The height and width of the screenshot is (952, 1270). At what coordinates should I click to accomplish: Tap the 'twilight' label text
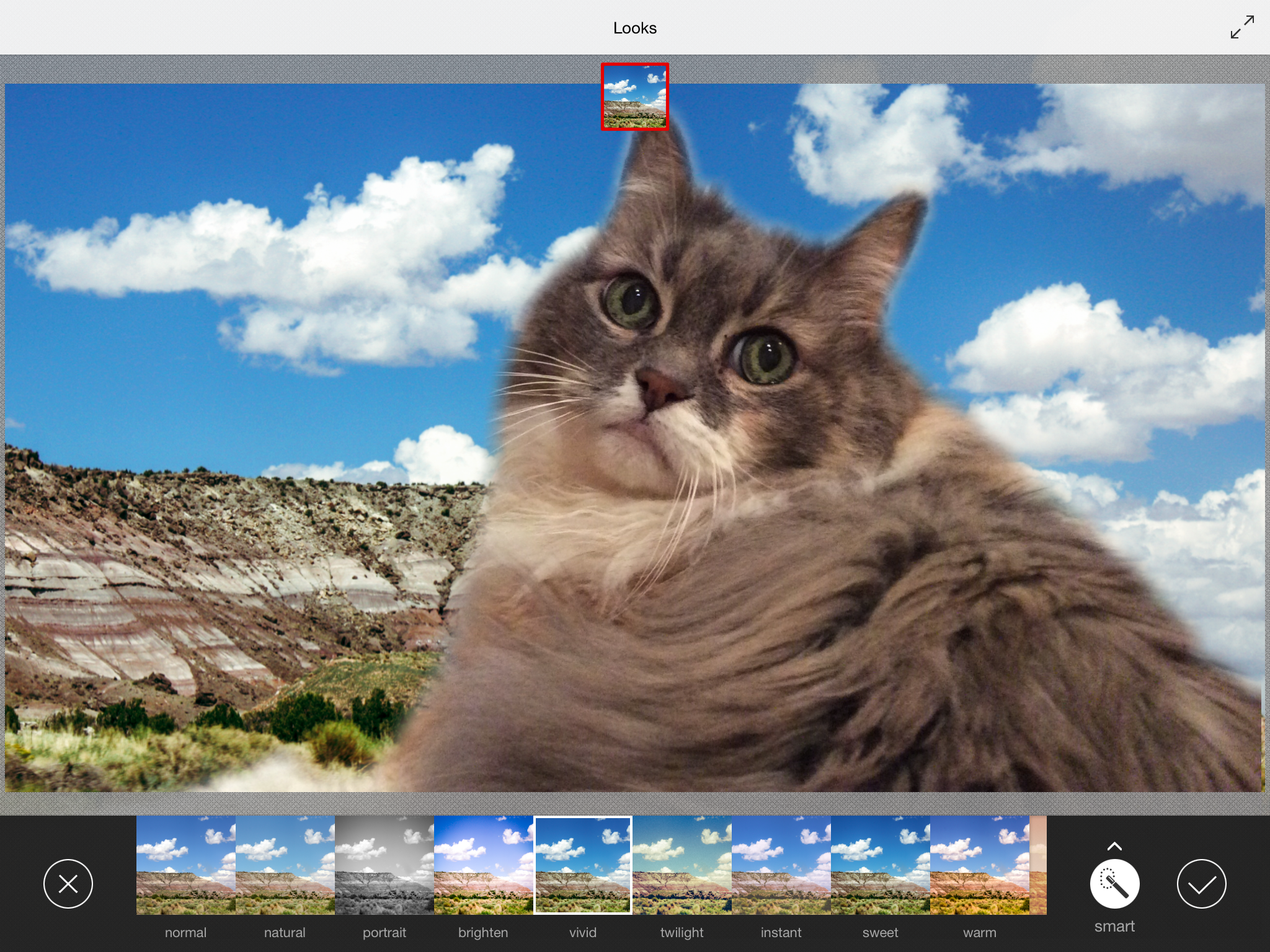(x=682, y=933)
